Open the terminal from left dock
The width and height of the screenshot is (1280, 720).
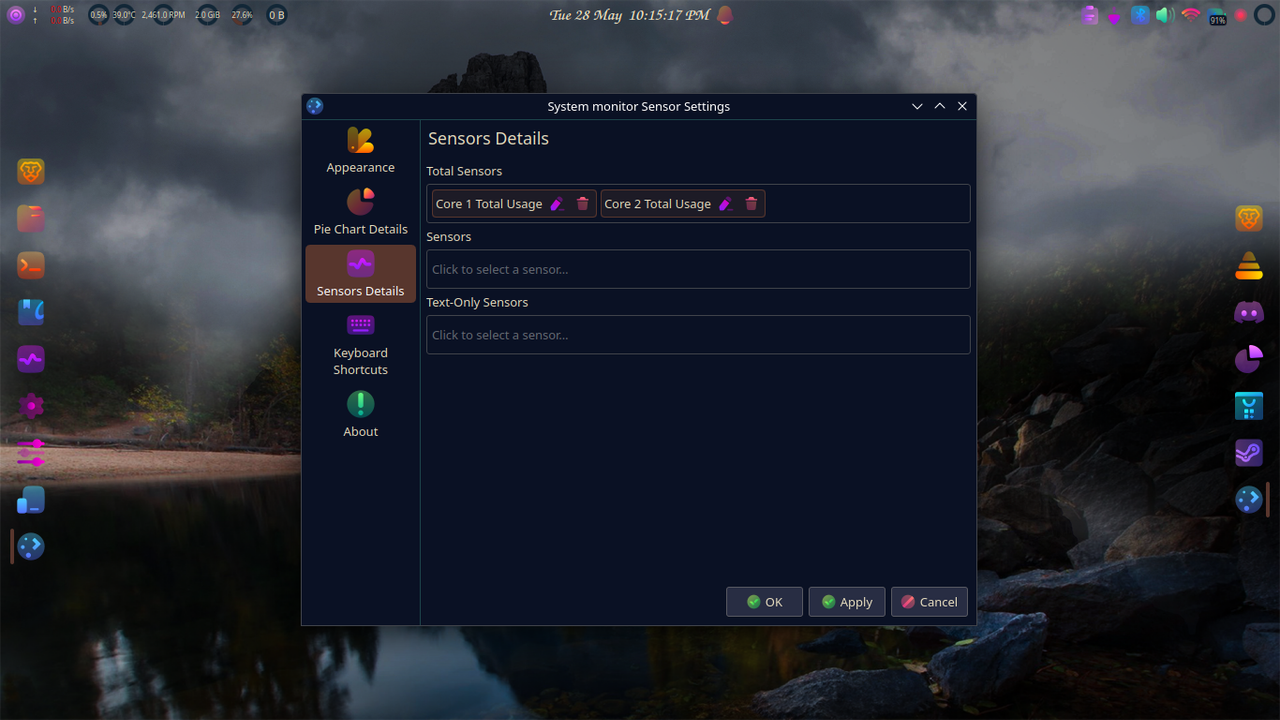(x=31, y=265)
